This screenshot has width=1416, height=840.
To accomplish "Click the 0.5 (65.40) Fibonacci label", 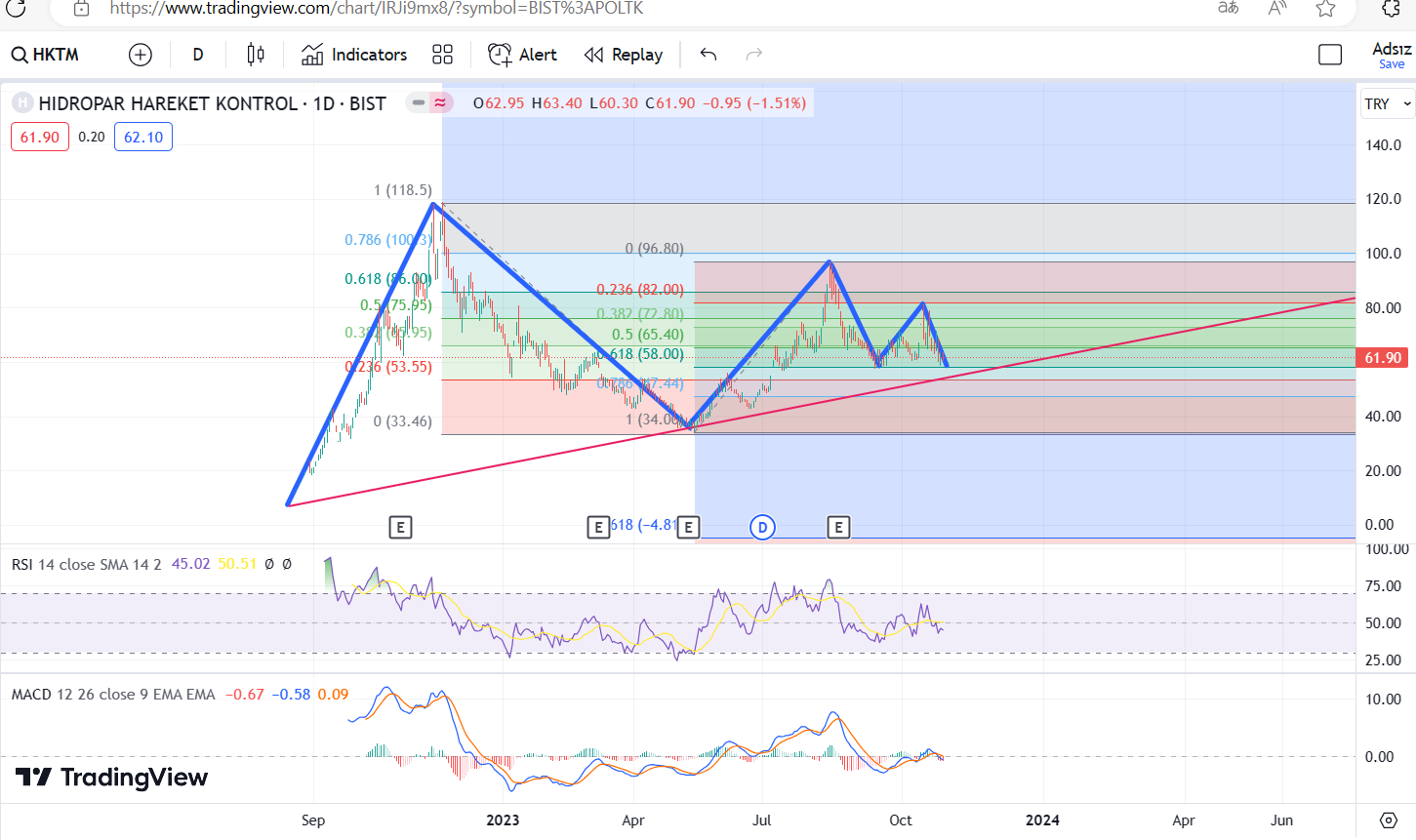I will [648, 335].
